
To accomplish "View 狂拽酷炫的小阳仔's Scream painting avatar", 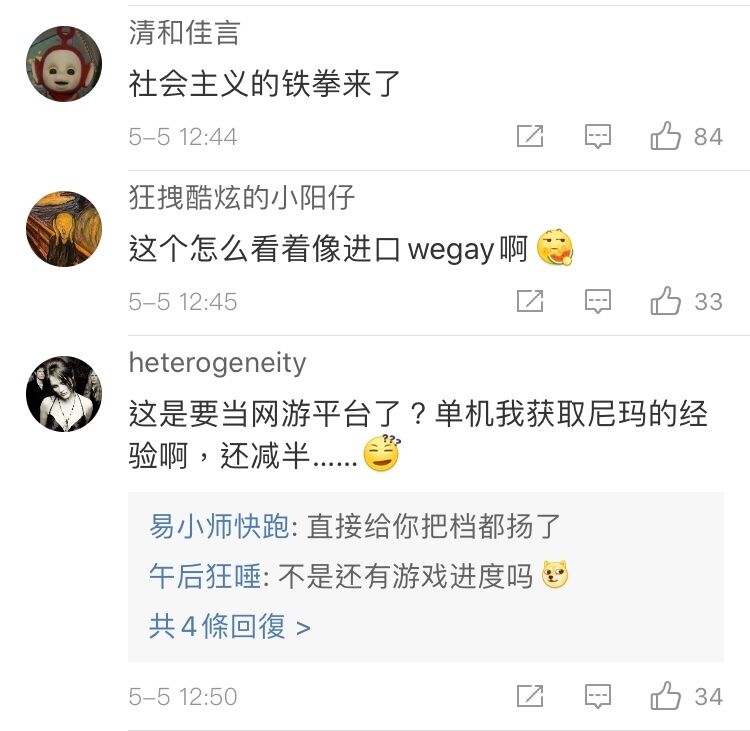I will pos(64,229).
